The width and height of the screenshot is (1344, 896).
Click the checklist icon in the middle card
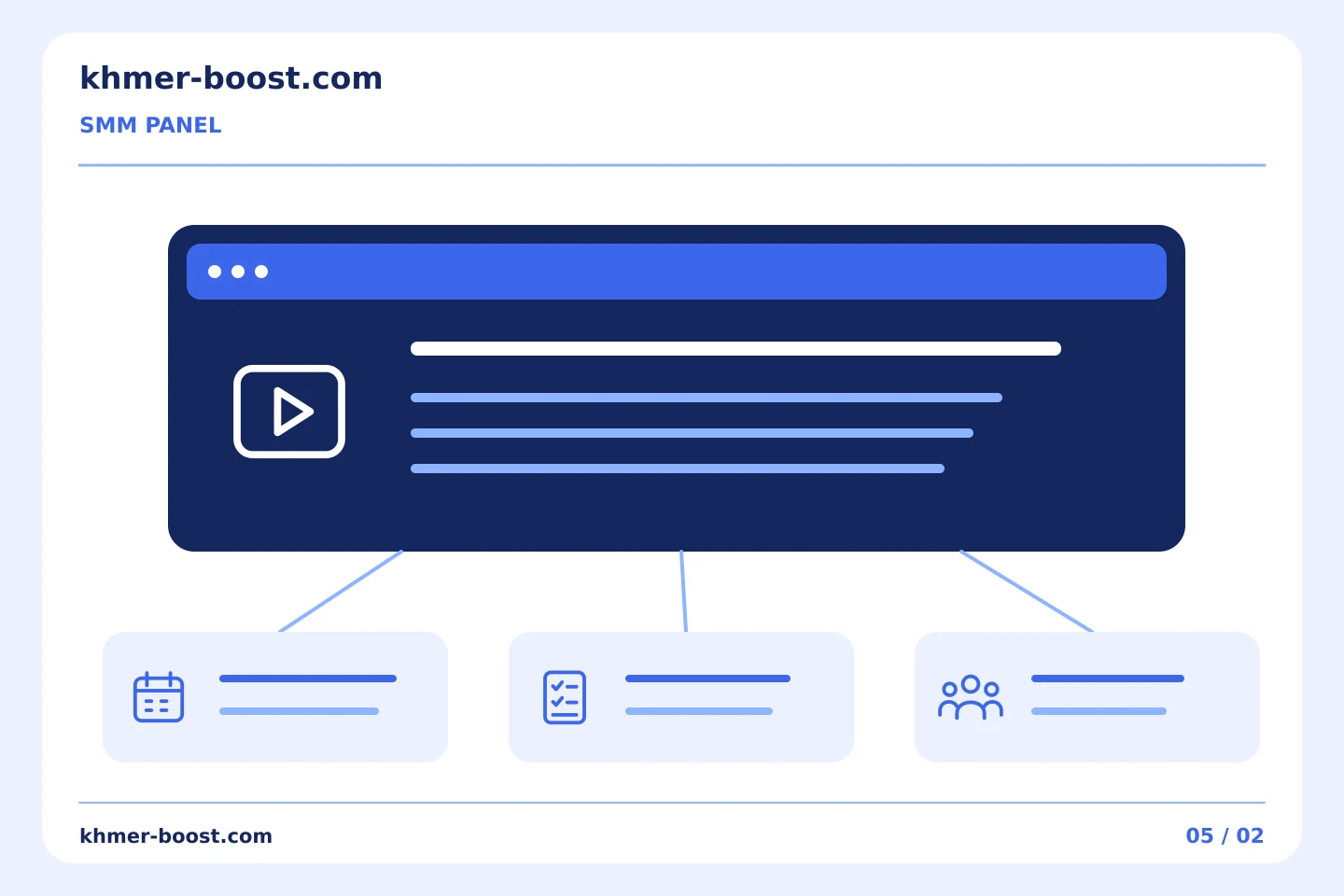[x=565, y=697]
